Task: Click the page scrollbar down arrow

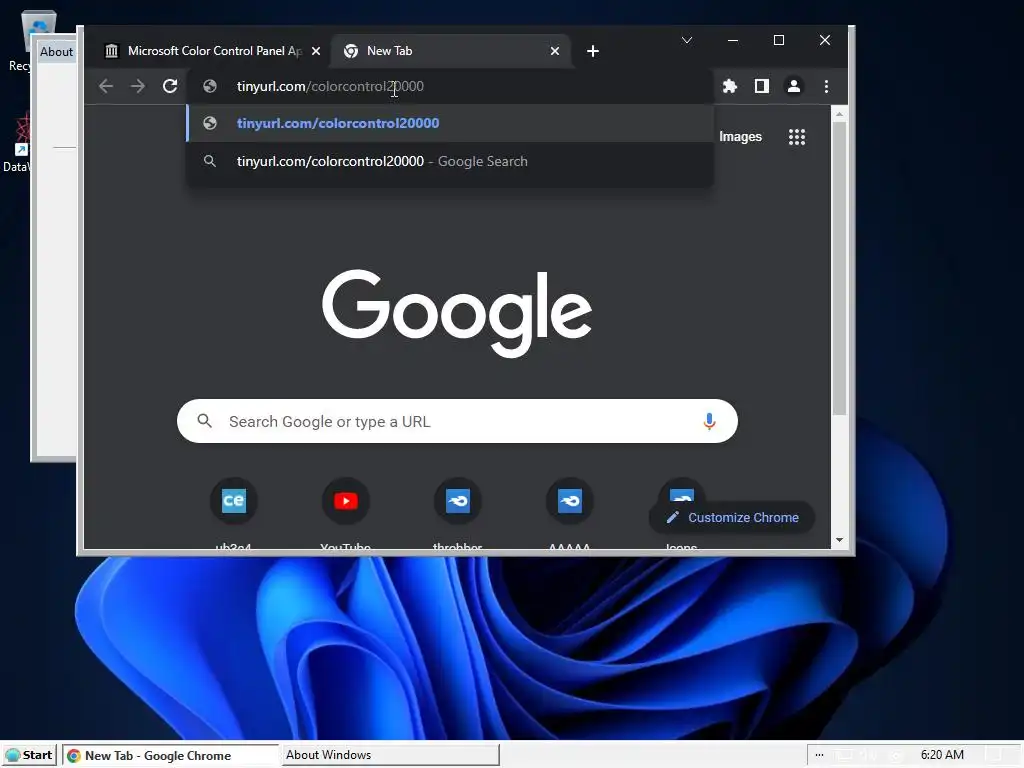Action: (839, 540)
